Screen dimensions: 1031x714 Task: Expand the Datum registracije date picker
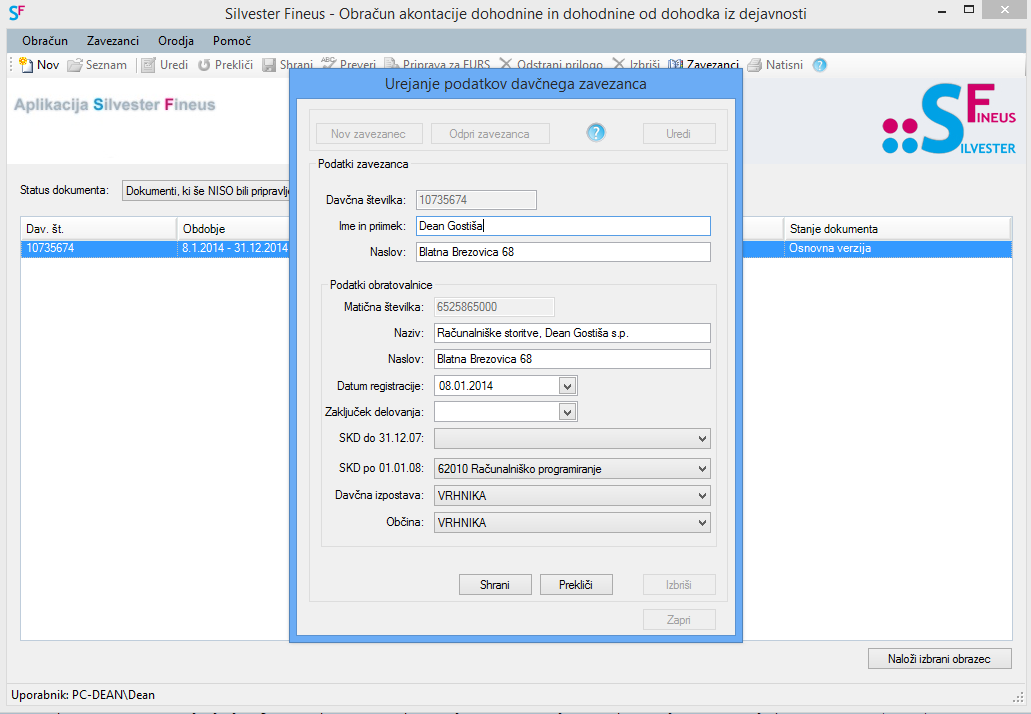click(567, 386)
